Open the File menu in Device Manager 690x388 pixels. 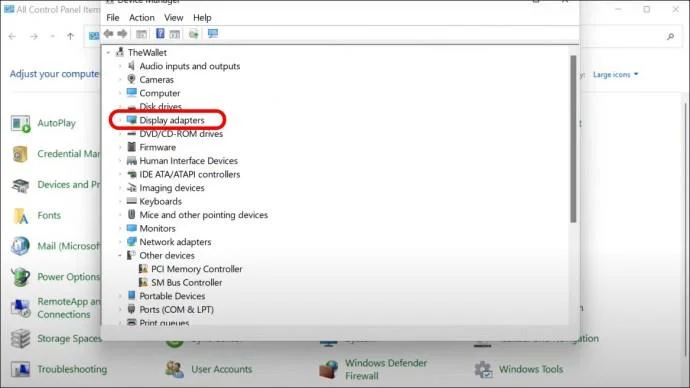pyautogui.click(x=113, y=18)
